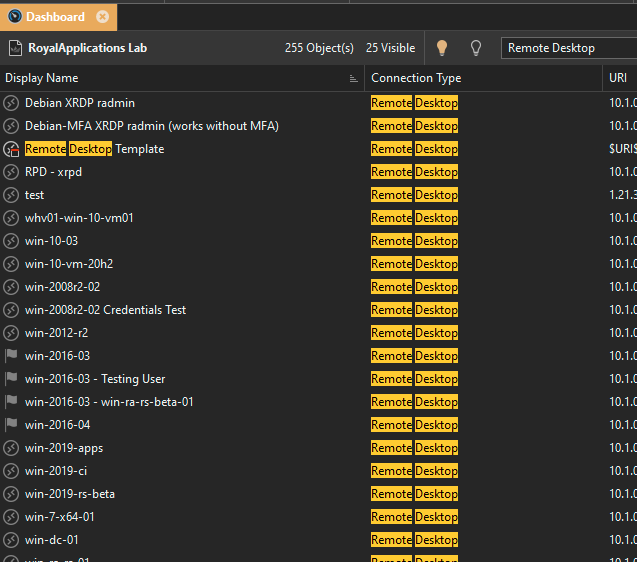Click the RDP icon next to win-2019-apps
This screenshot has height=562, width=637.
pos(11,448)
